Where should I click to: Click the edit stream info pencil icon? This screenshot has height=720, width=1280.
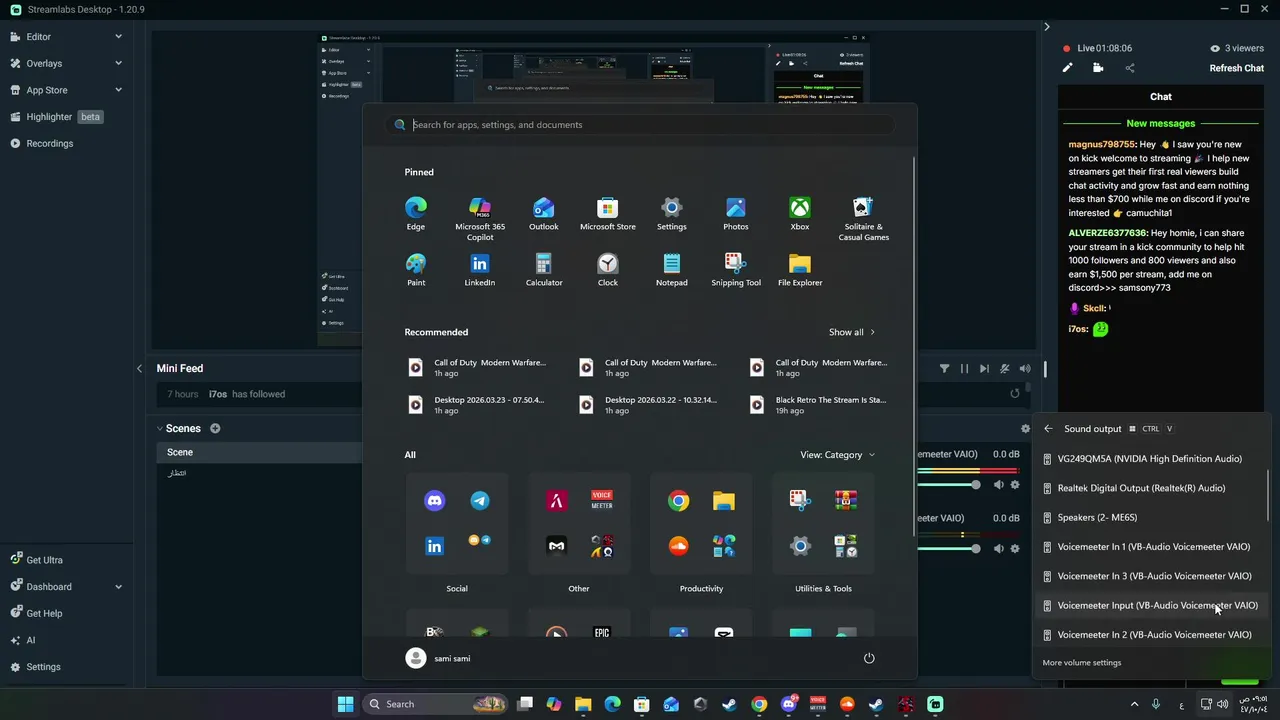pyautogui.click(x=1067, y=68)
